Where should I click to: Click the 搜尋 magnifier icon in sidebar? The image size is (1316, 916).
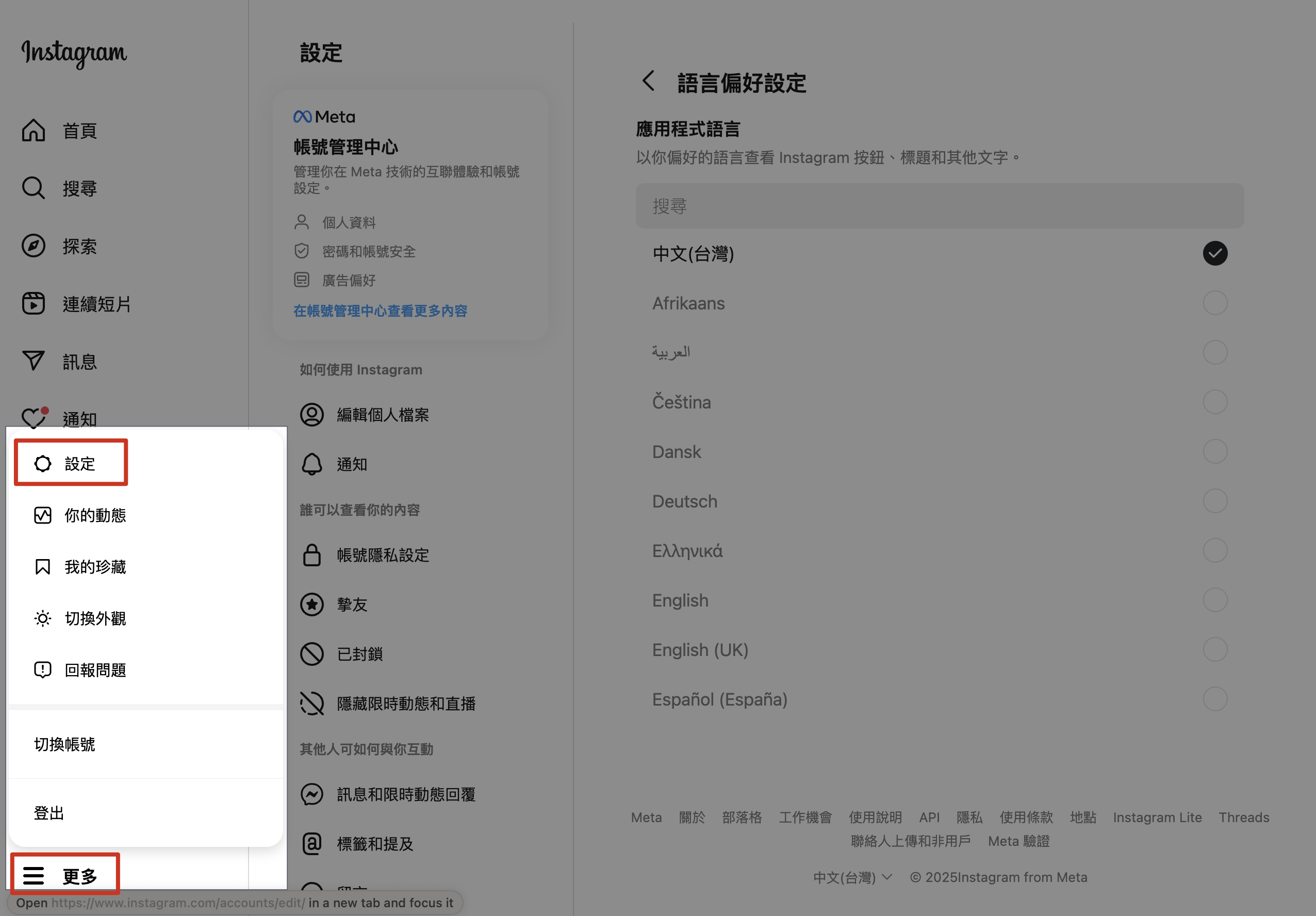coord(33,188)
